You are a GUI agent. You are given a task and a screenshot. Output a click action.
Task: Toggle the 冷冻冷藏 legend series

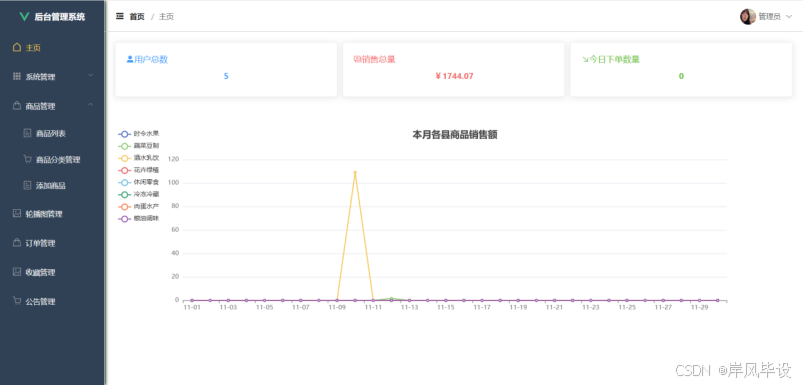click(x=138, y=195)
